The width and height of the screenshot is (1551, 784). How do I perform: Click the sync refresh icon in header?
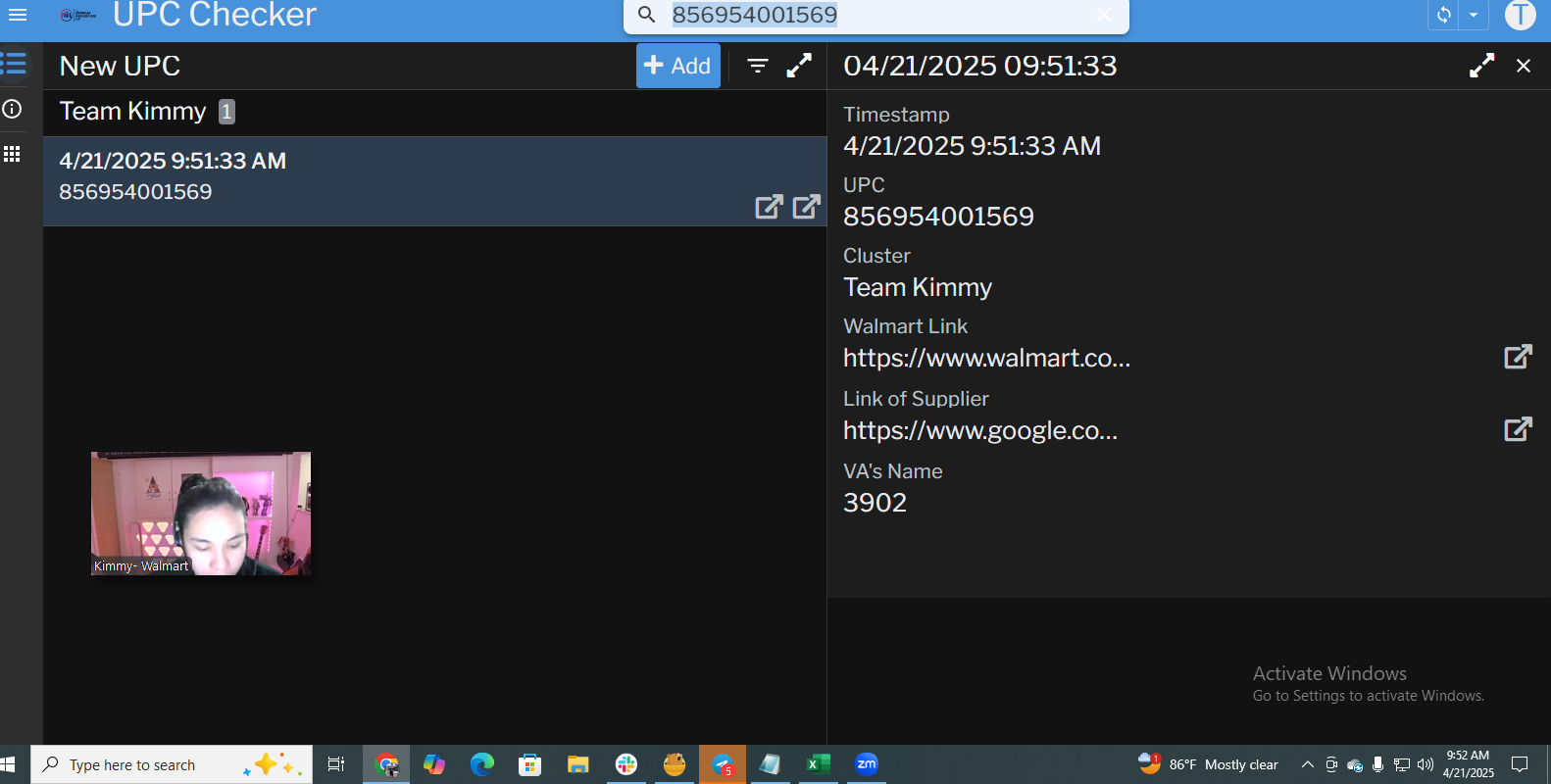point(1443,15)
